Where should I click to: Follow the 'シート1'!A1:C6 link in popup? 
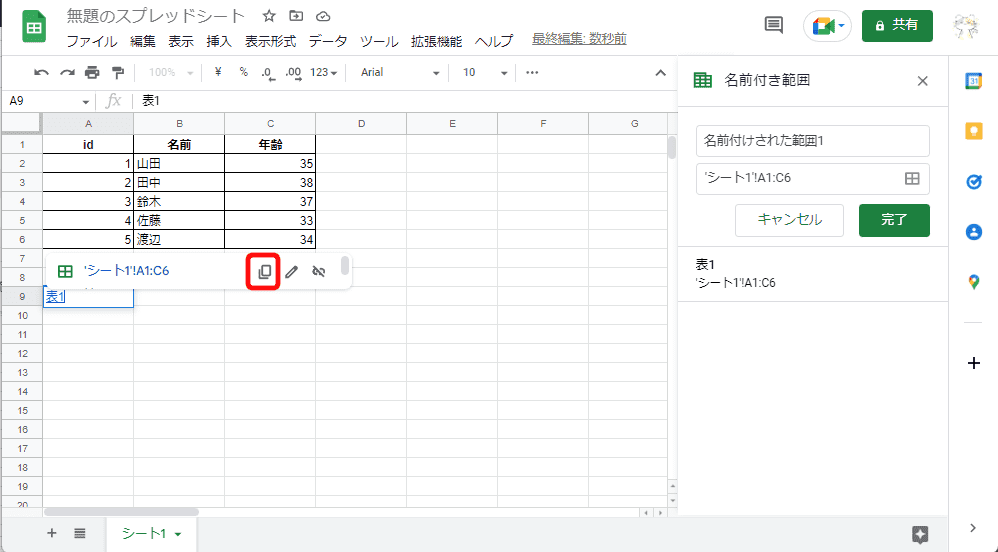(x=127, y=271)
